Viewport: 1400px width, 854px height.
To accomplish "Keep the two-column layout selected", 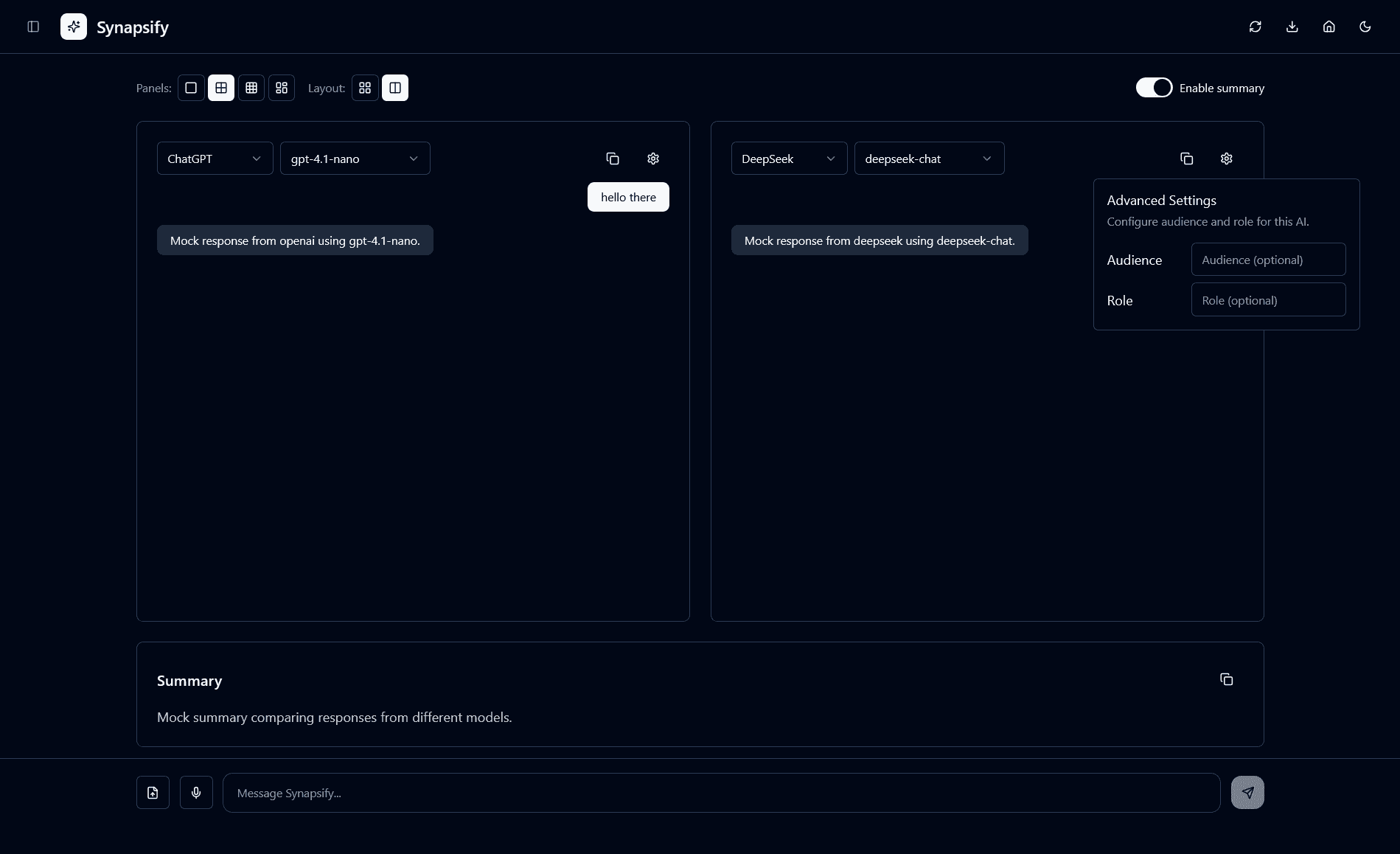I will (395, 87).
